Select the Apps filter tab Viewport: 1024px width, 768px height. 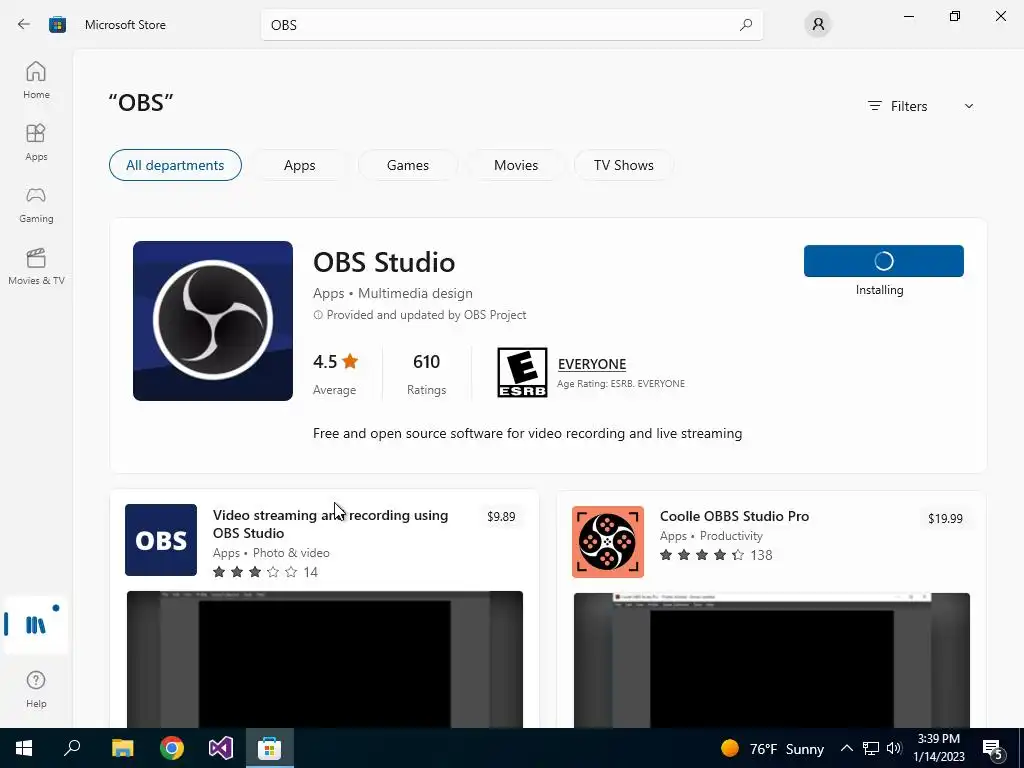point(300,165)
